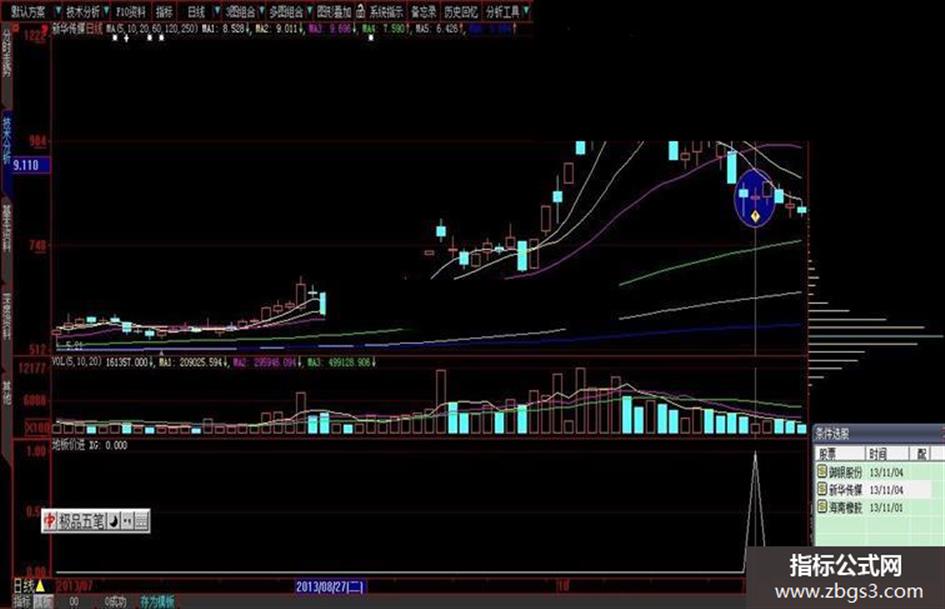Open the 多图组合 layout option
945x609 pixels.
[287, 11]
